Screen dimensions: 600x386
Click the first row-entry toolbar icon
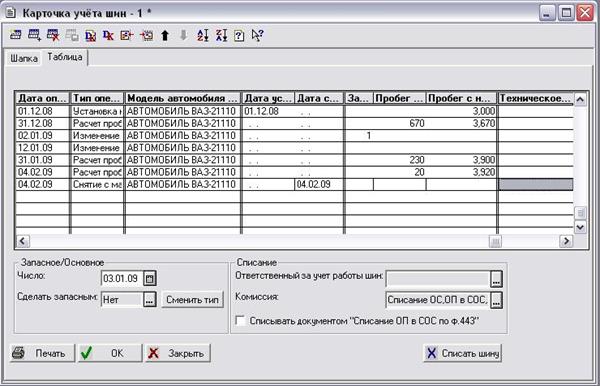[x=15, y=35]
